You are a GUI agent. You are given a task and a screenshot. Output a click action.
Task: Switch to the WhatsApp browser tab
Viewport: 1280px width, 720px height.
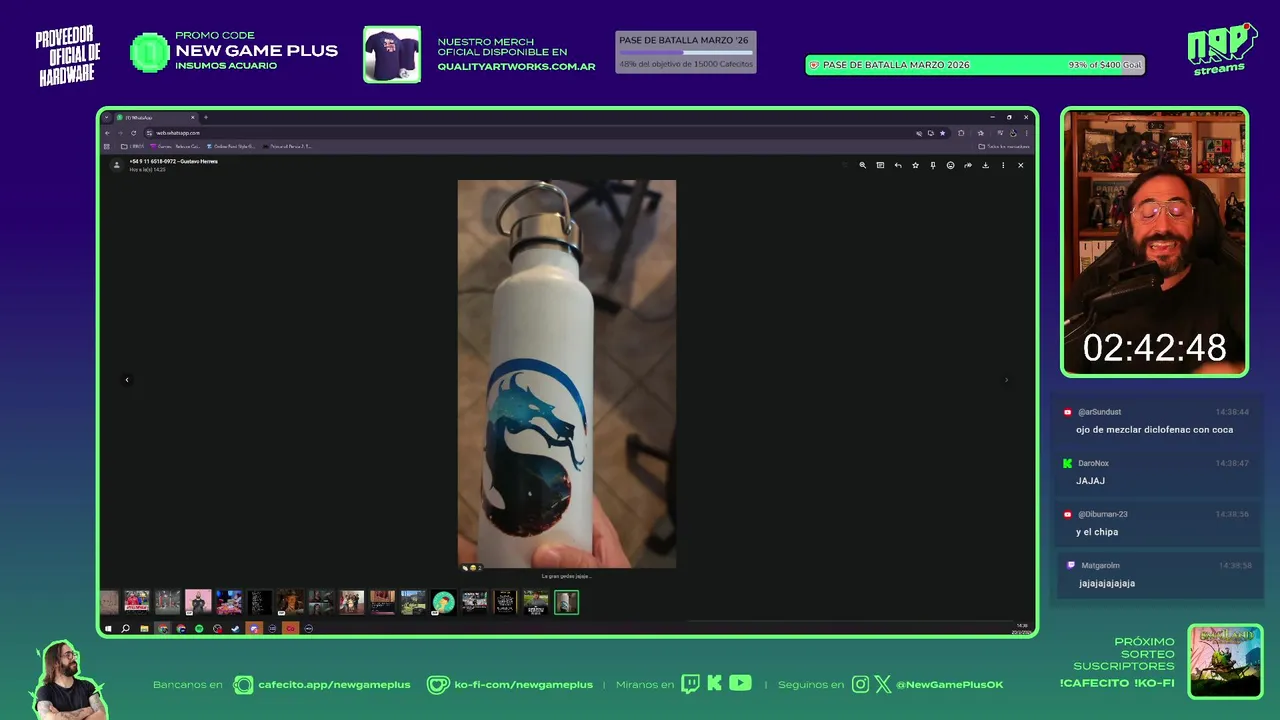(155, 118)
